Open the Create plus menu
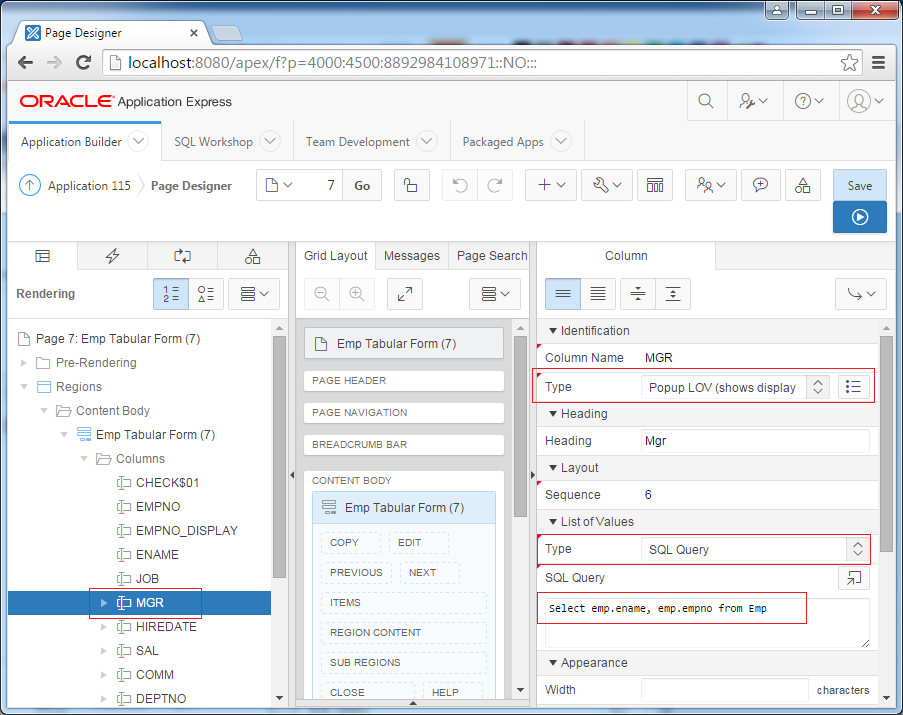The height and width of the screenshot is (715, 903). [551, 185]
